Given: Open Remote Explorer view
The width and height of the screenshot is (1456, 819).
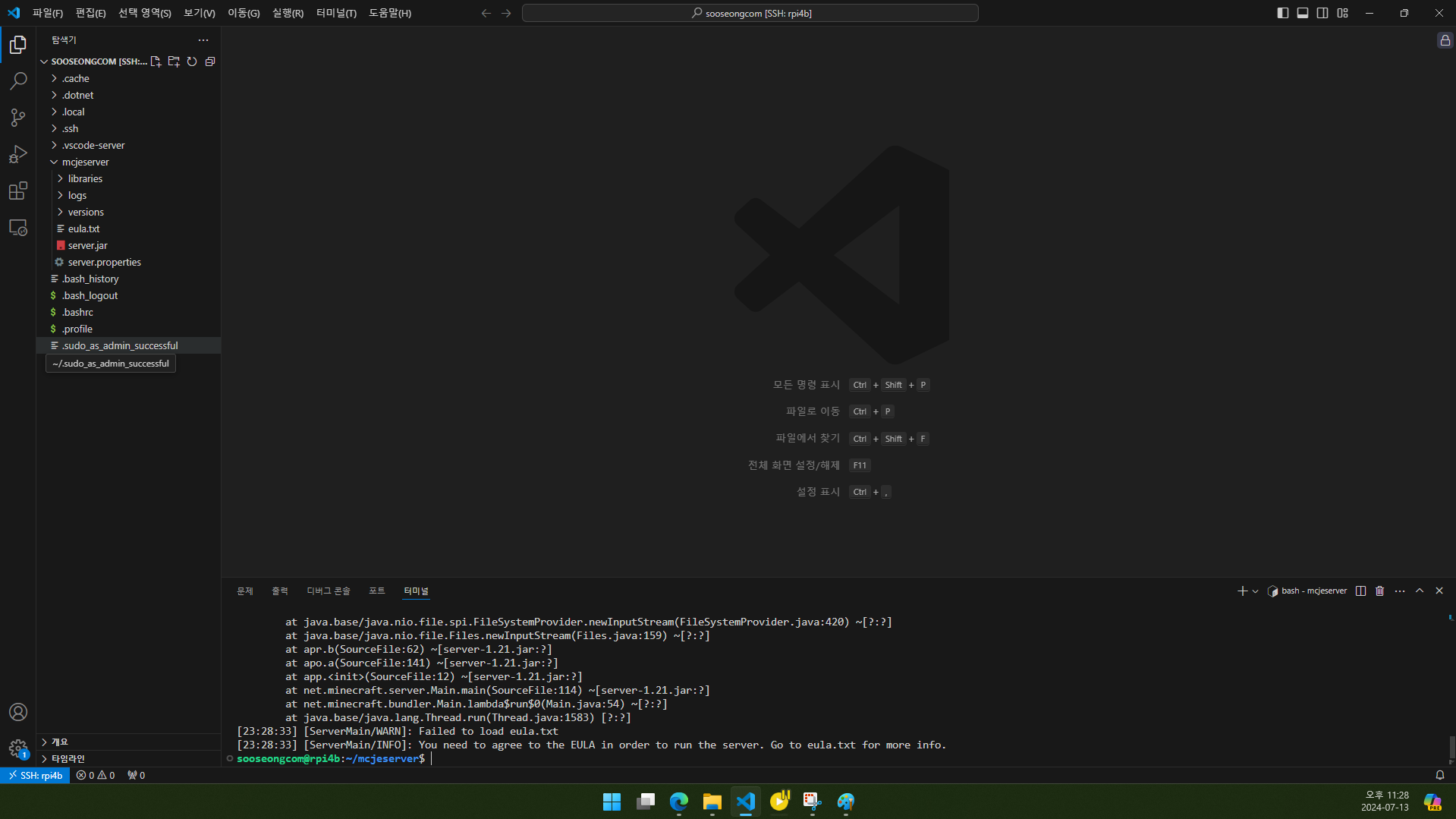Looking at the screenshot, I should click(18, 227).
